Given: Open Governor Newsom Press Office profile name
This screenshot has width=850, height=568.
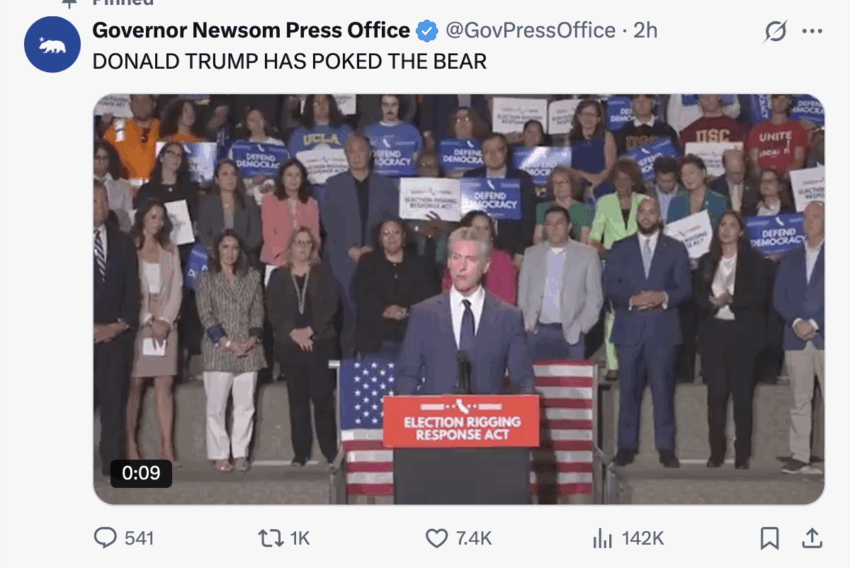Looking at the screenshot, I should point(251,30).
